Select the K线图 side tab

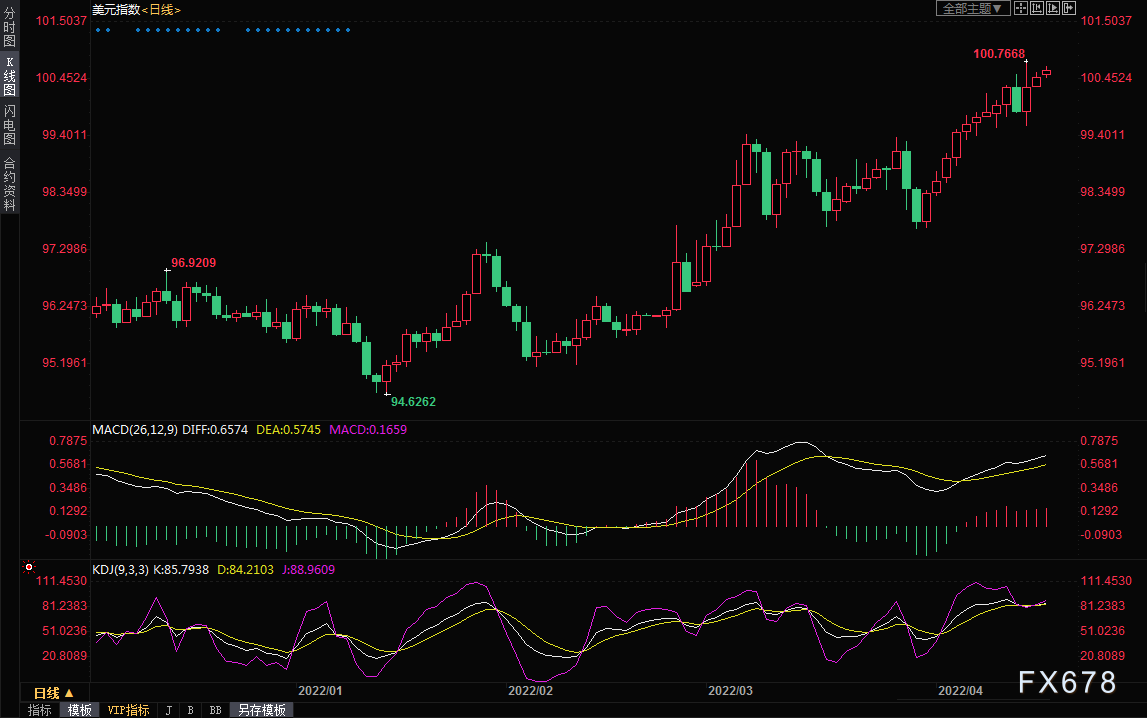(x=10, y=76)
